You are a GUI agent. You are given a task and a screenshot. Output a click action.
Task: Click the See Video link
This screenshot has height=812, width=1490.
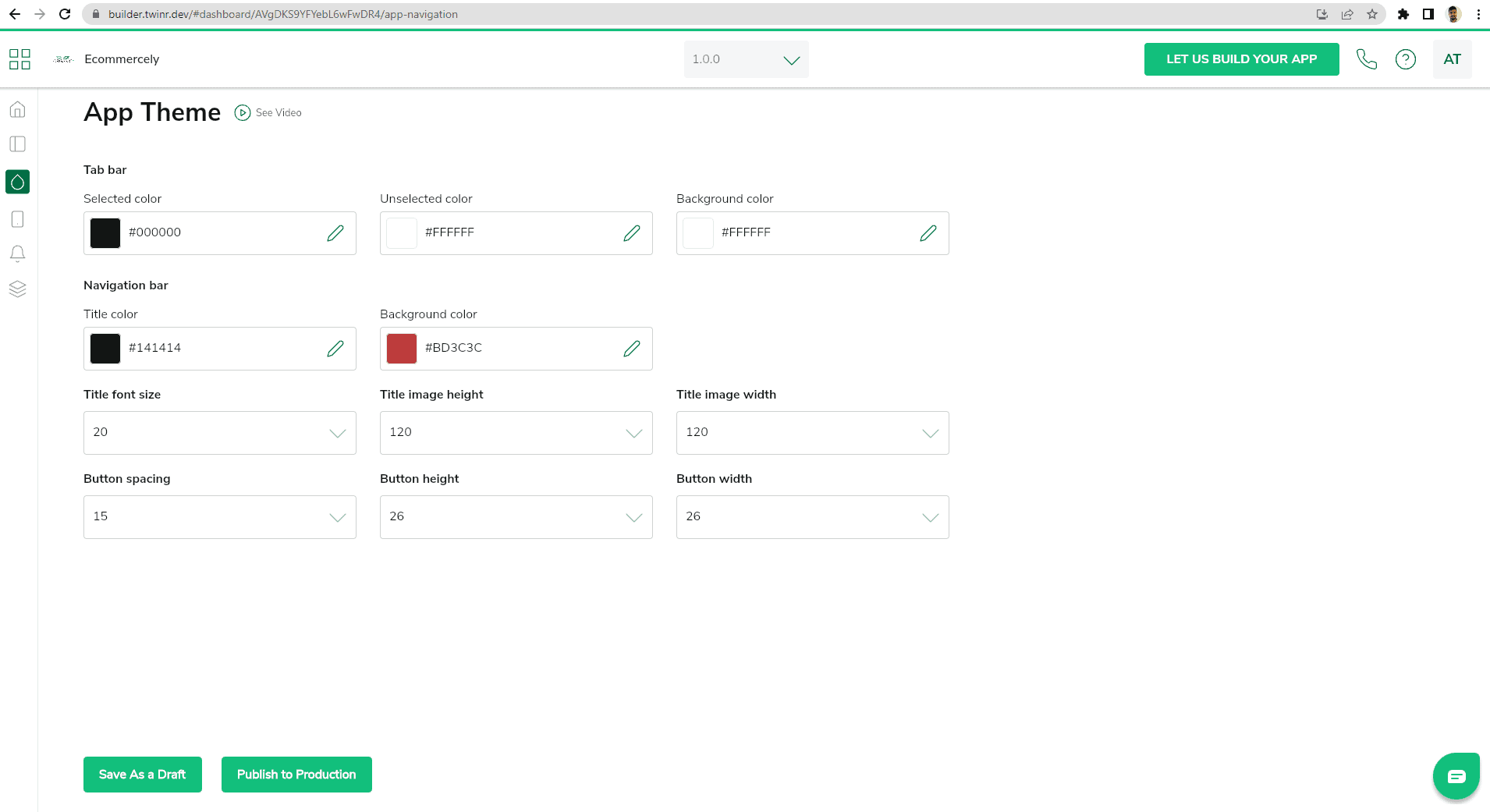point(269,113)
